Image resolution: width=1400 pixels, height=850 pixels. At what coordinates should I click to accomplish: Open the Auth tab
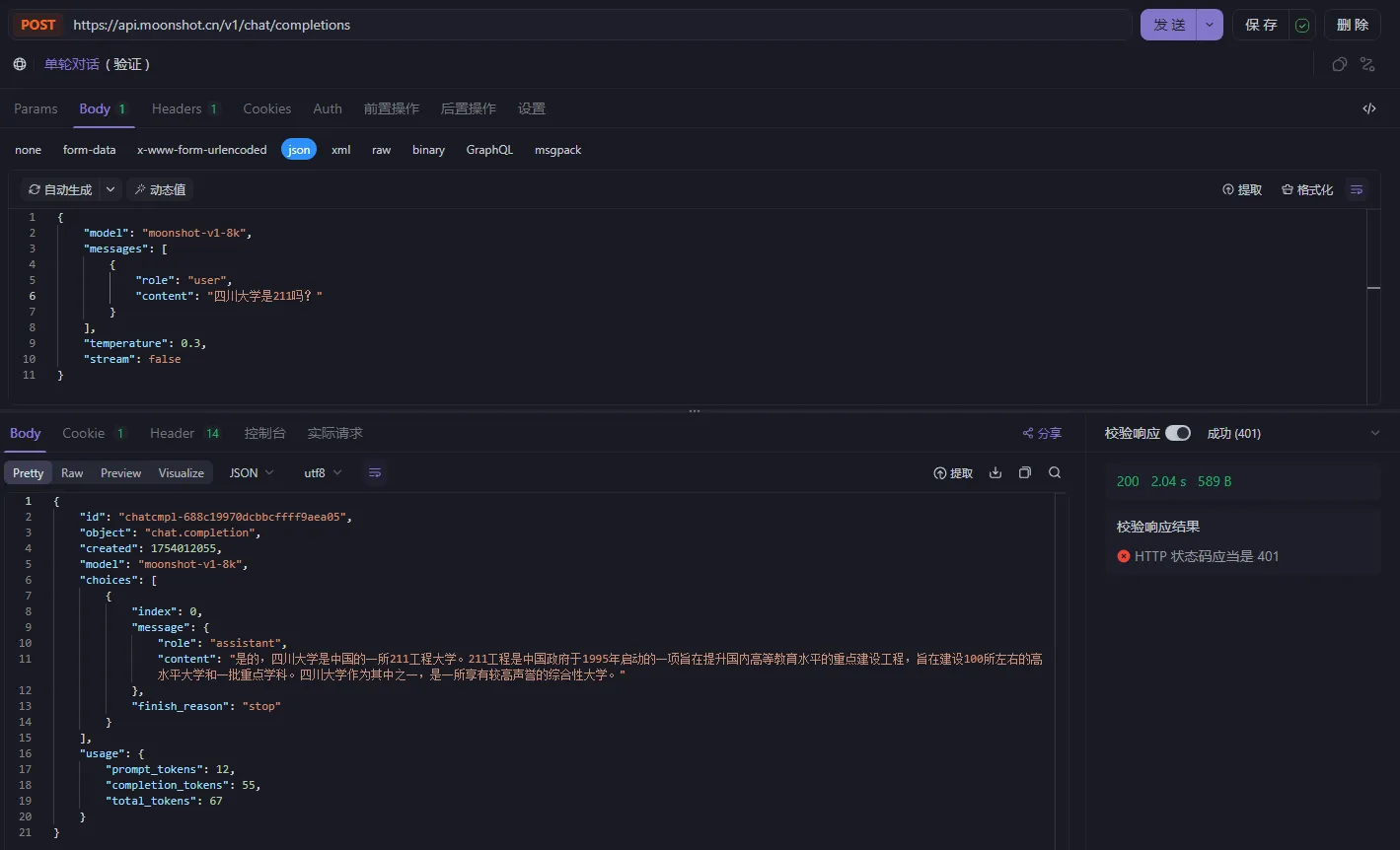pyautogui.click(x=328, y=108)
